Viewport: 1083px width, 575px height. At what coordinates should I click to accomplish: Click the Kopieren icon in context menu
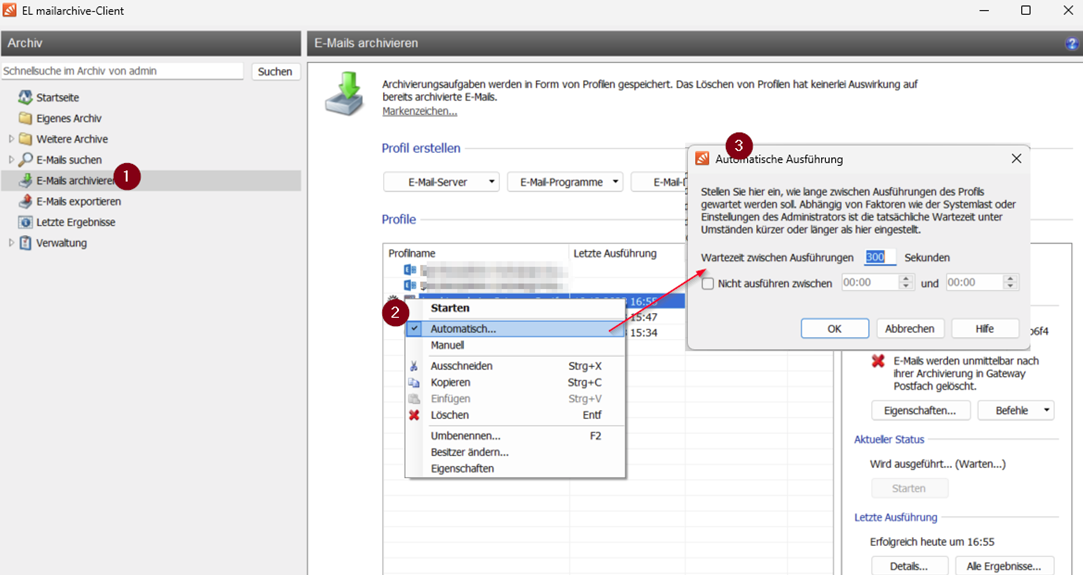point(414,383)
